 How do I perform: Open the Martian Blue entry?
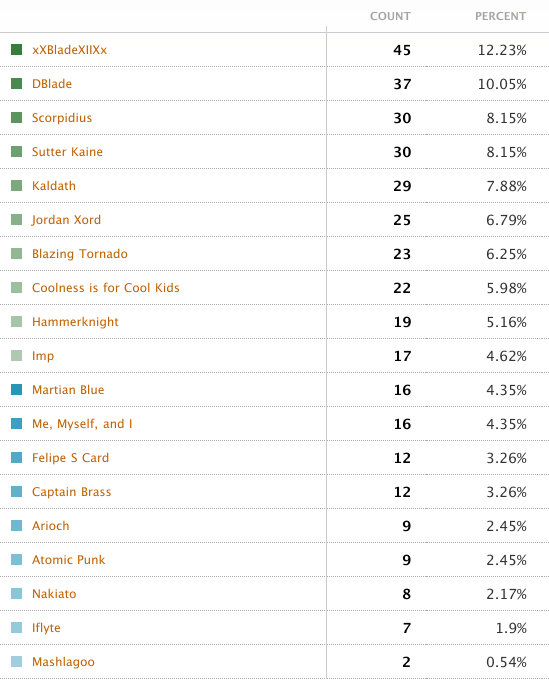pos(68,390)
